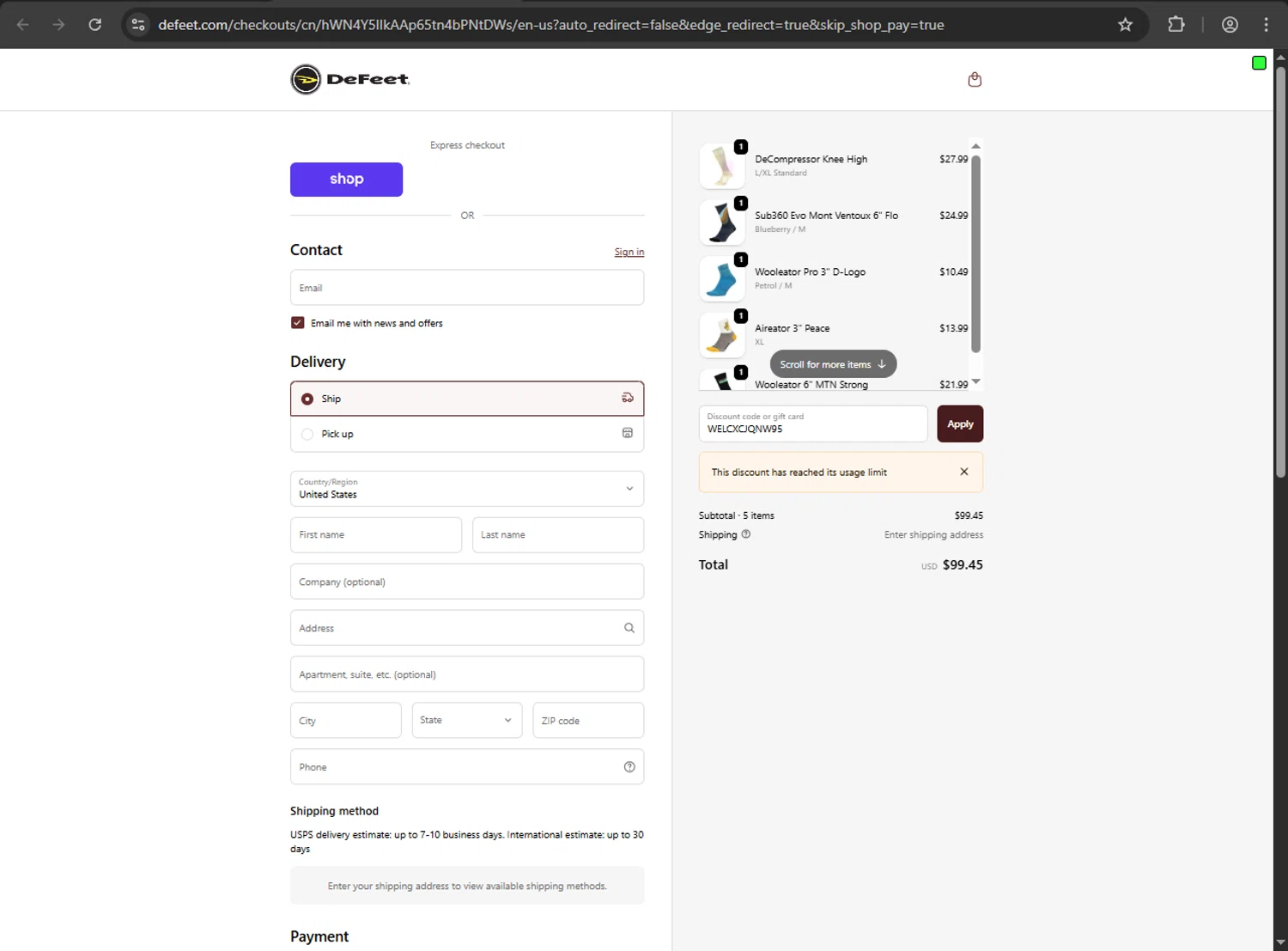Click the Phone field
Screen dimensions: 1288x951
coord(467,767)
